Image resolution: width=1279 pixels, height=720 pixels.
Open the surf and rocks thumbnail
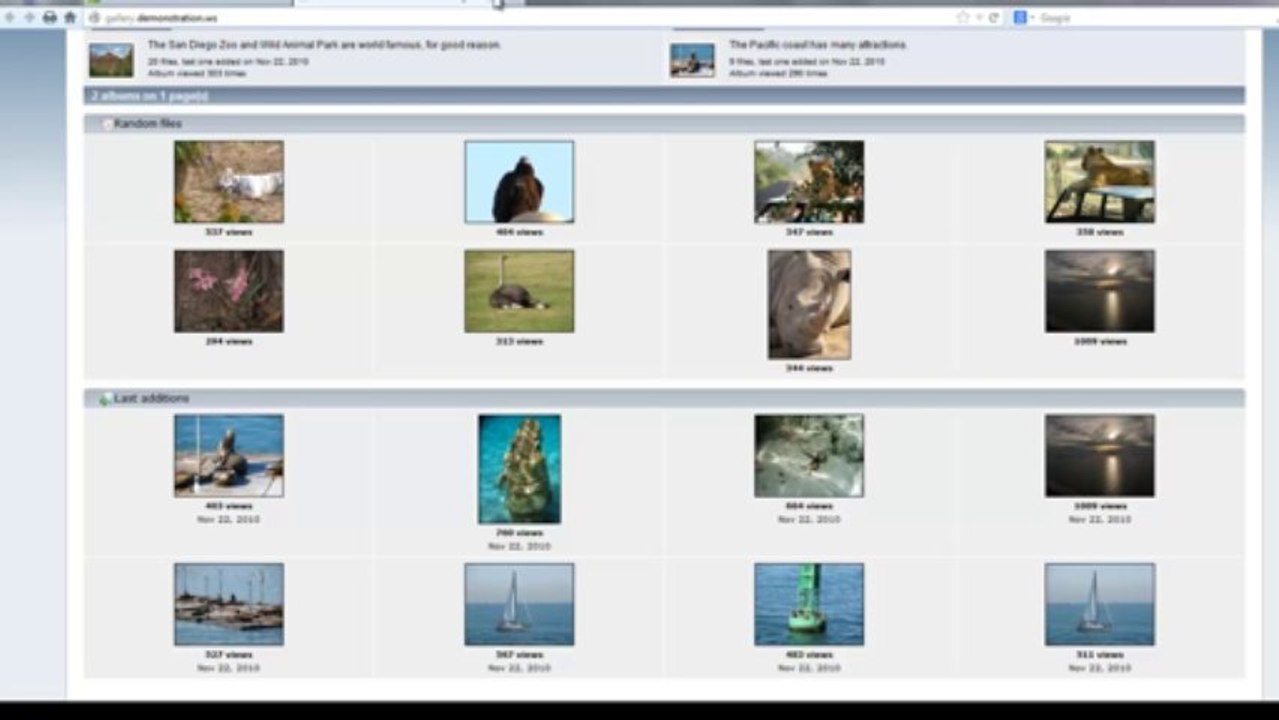(809, 456)
